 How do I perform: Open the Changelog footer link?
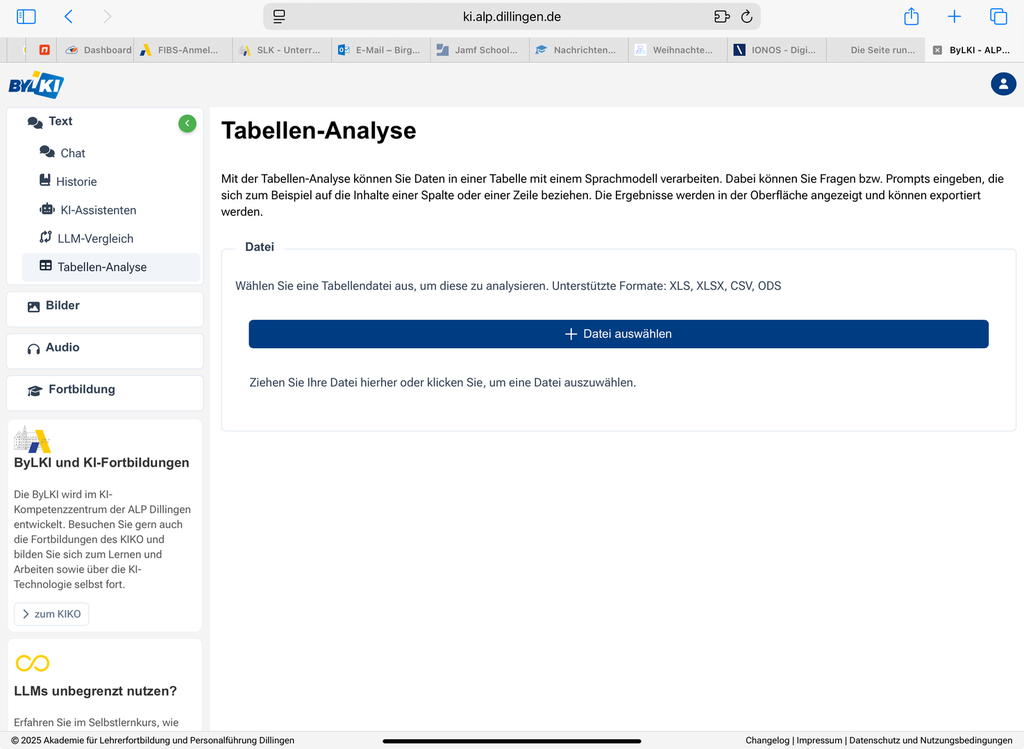(x=767, y=741)
